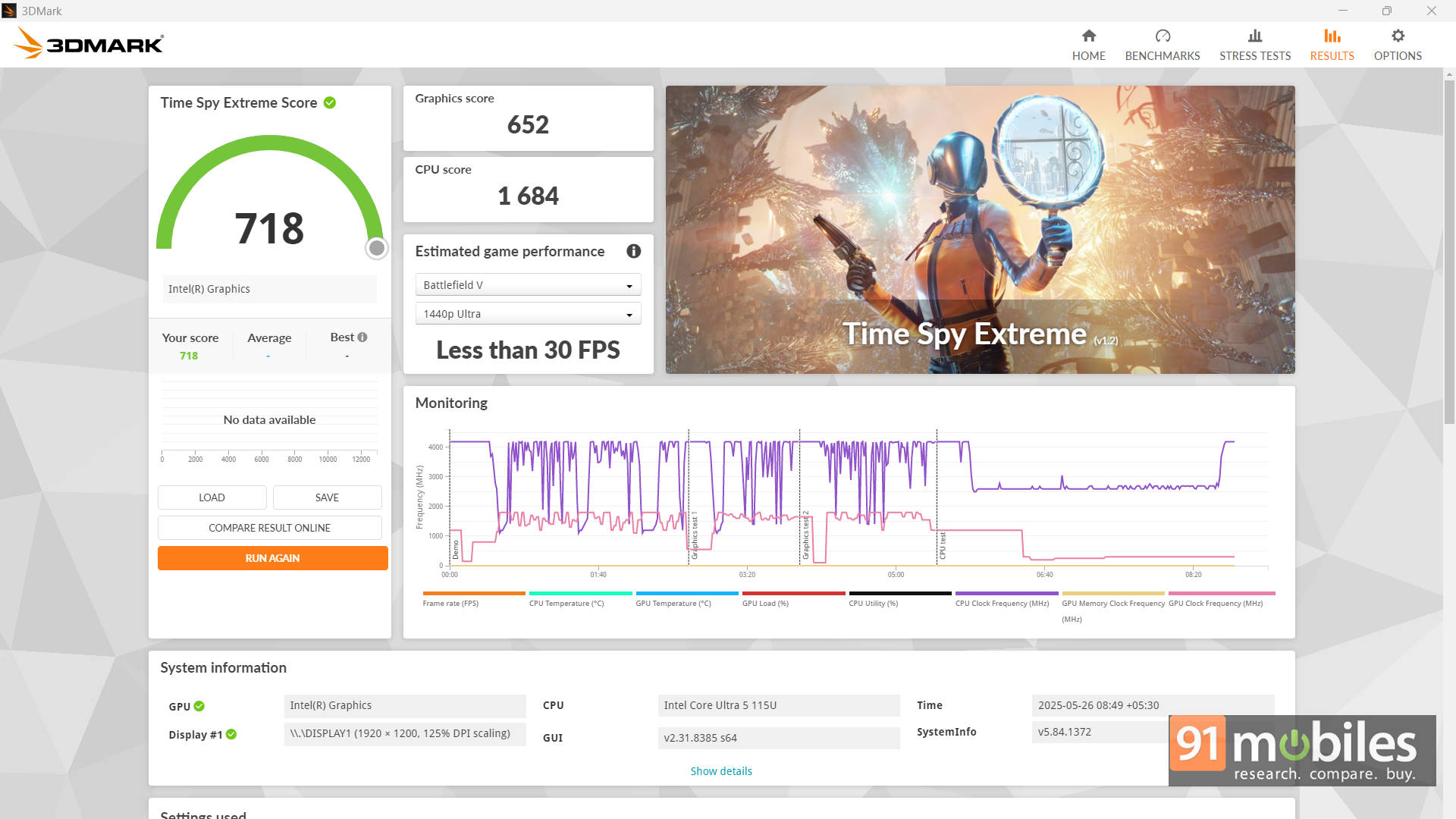Toggle the Frame rate (FPS) legend swatch
This screenshot has width=1456, height=819.
tap(473, 593)
